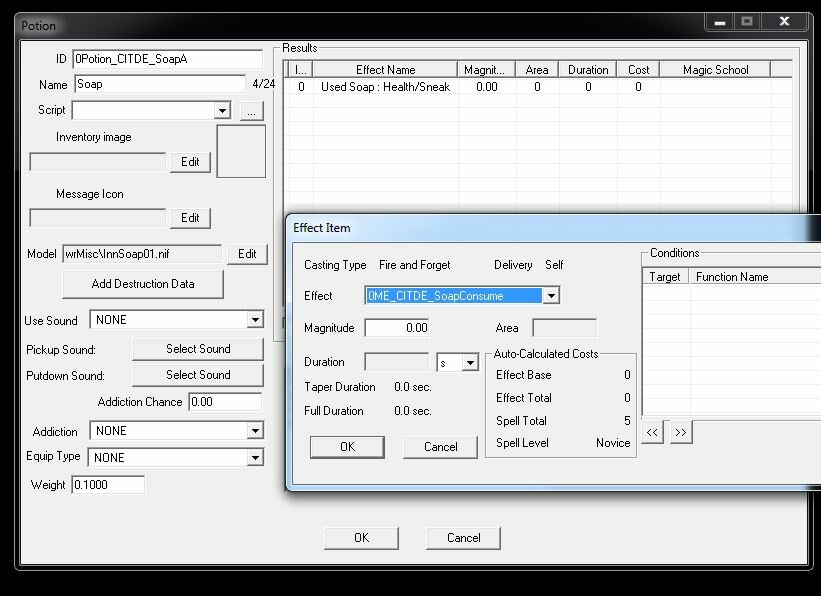Expand the Effect combo box
The image size is (821, 596).
coord(550,296)
